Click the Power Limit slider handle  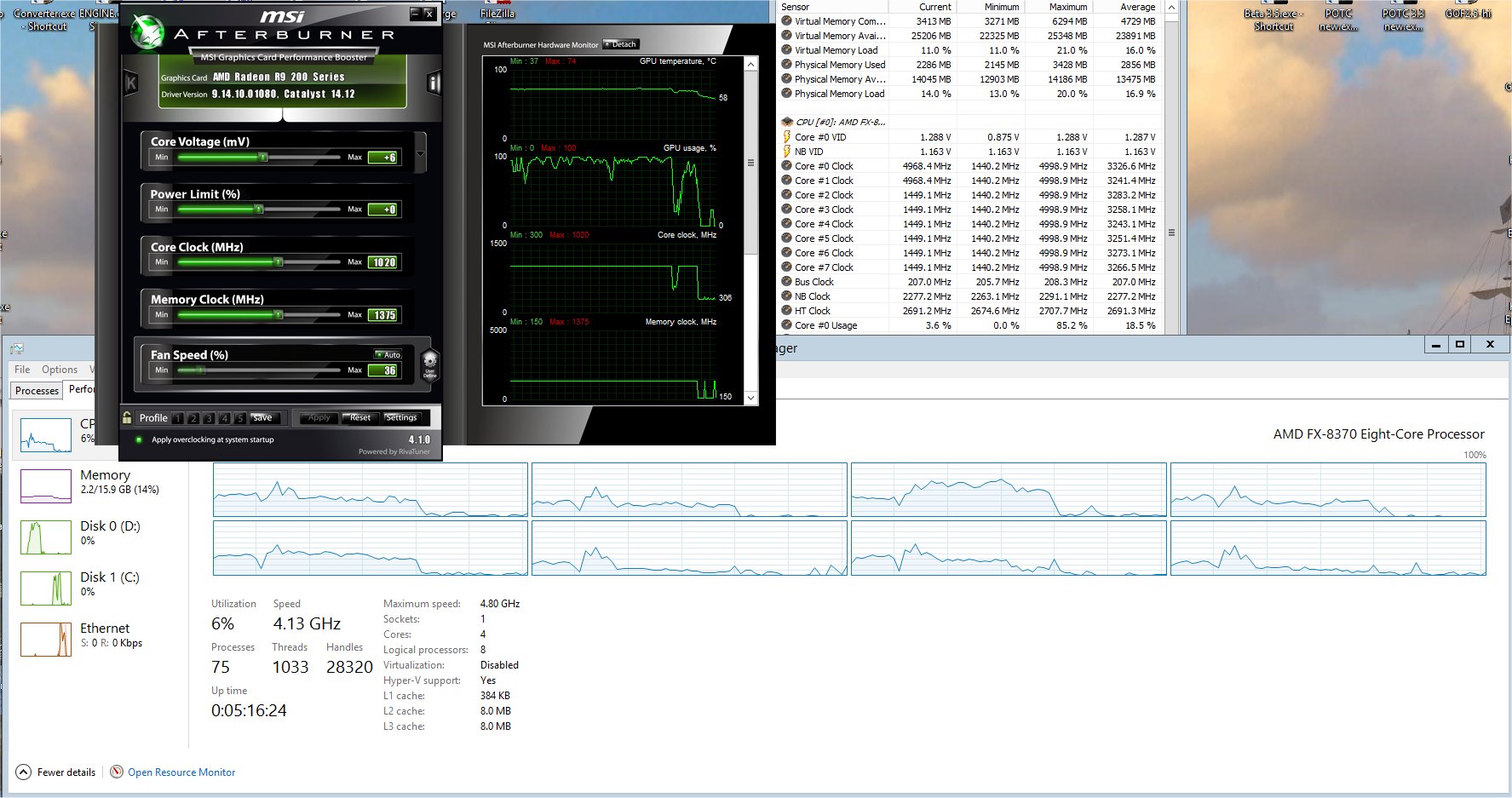(259, 209)
